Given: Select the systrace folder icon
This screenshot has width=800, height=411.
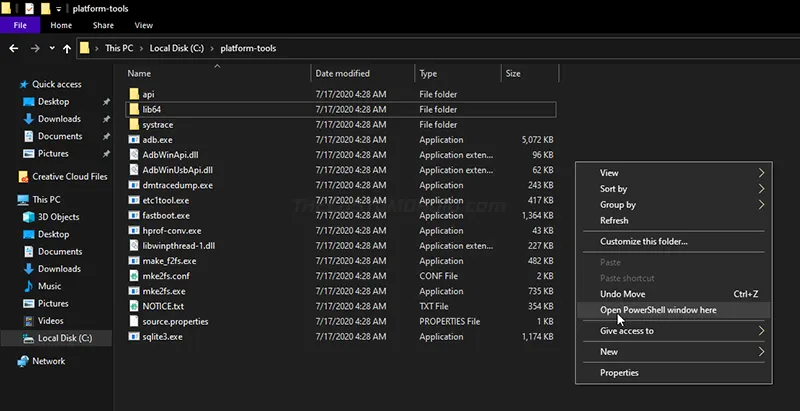Looking at the screenshot, I should [134, 125].
